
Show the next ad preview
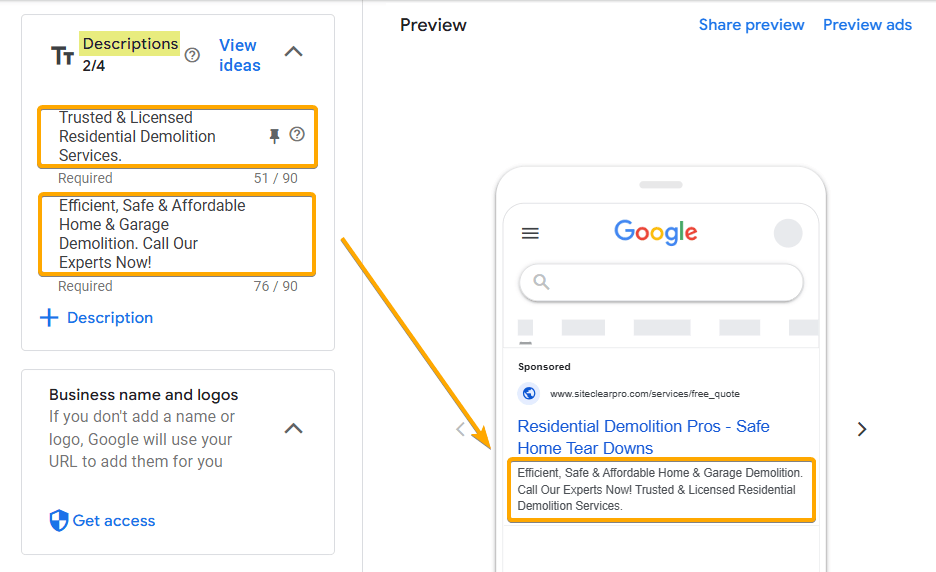(x=862, y=429)
